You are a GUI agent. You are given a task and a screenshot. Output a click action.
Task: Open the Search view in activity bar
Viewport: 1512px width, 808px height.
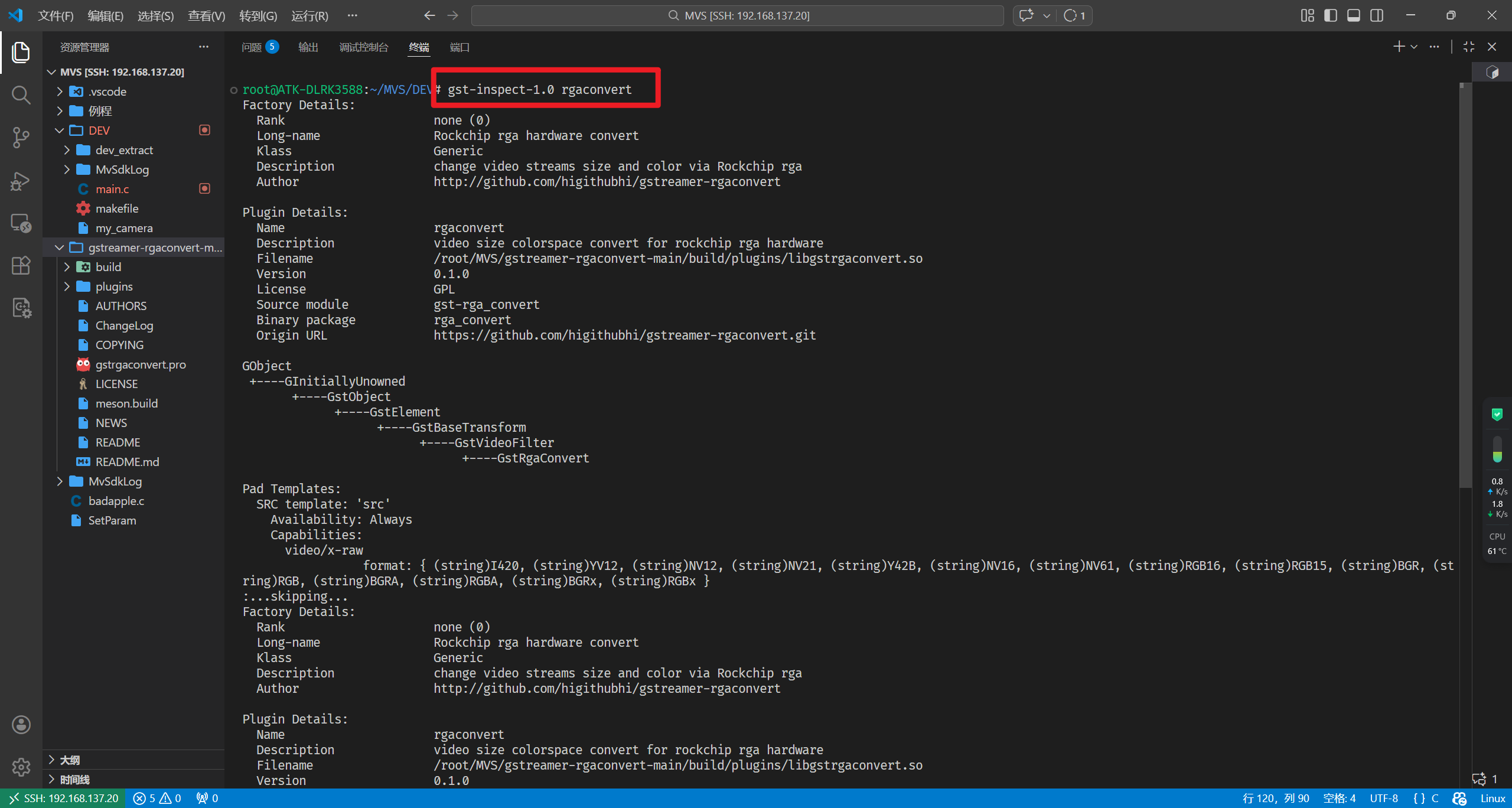click(21, 95)
